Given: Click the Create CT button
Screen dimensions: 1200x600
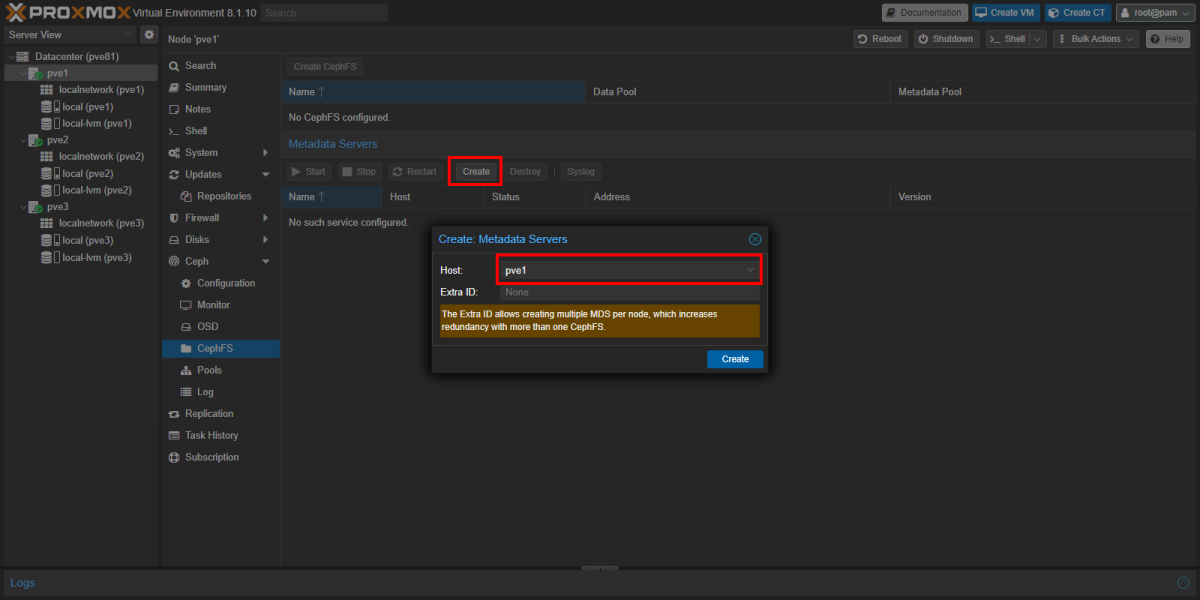Looking at the screenshot, I should [x=1078, y=13].
